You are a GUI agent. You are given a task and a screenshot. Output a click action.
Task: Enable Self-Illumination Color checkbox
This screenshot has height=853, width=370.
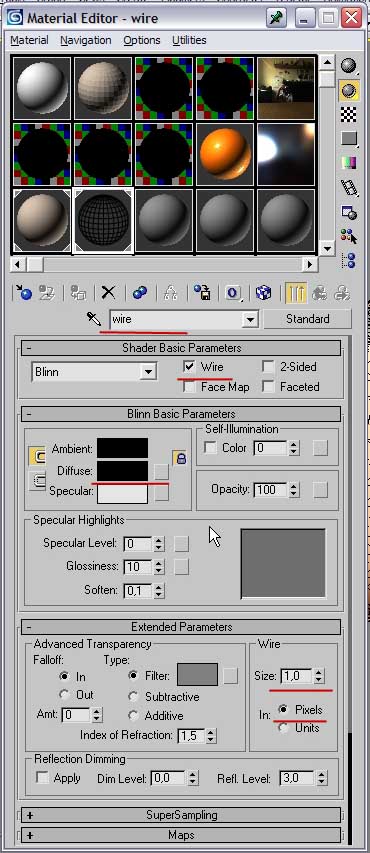click(x=209, y=448)
